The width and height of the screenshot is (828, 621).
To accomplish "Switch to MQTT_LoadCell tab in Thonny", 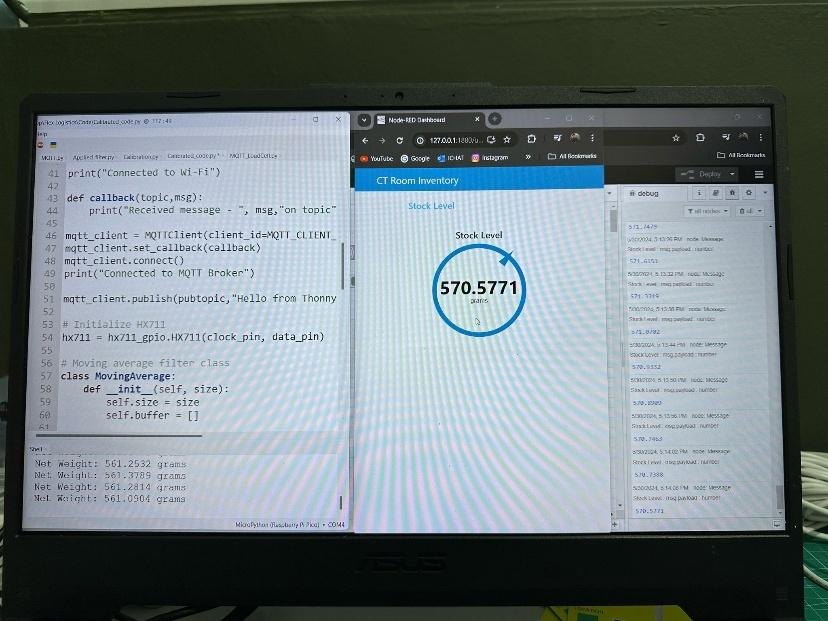I will (x=253, y=156).
